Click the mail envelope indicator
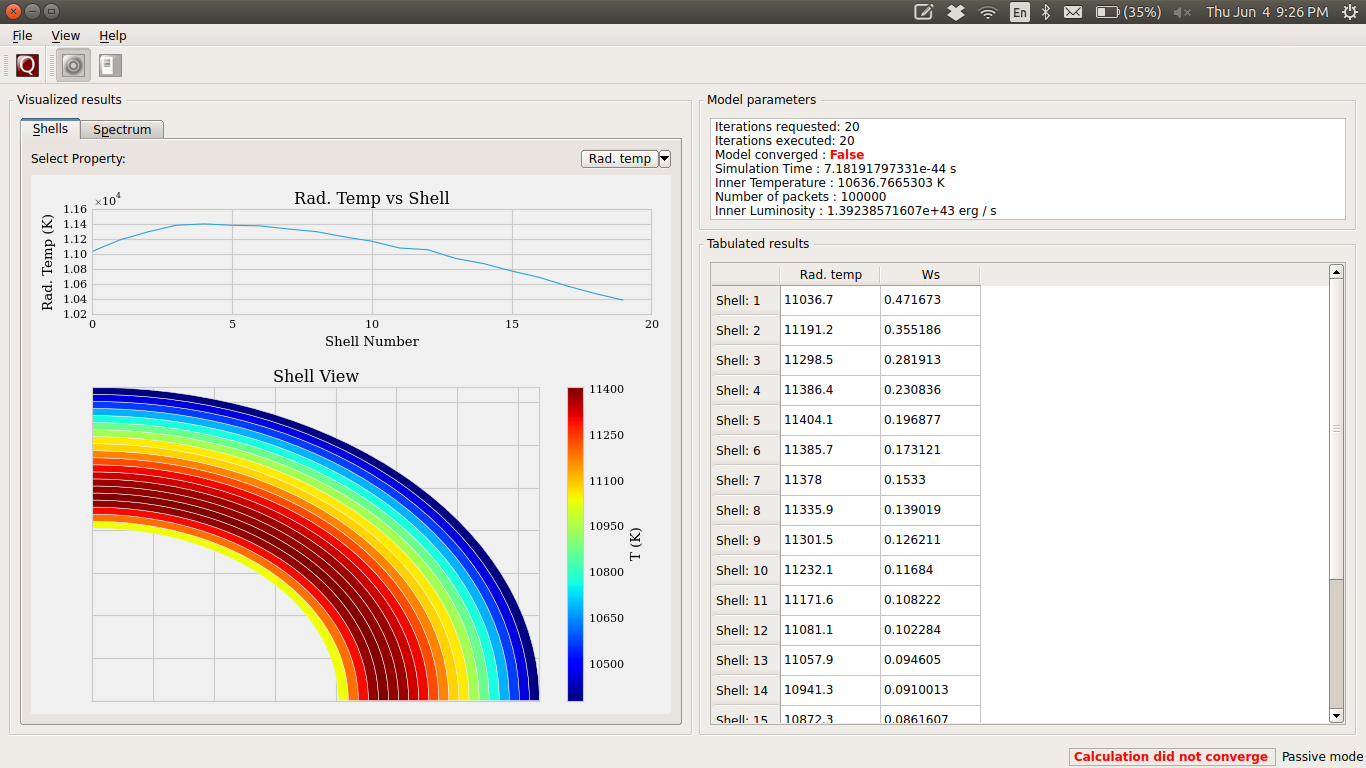1366x768 pixels. point(1073,12)
